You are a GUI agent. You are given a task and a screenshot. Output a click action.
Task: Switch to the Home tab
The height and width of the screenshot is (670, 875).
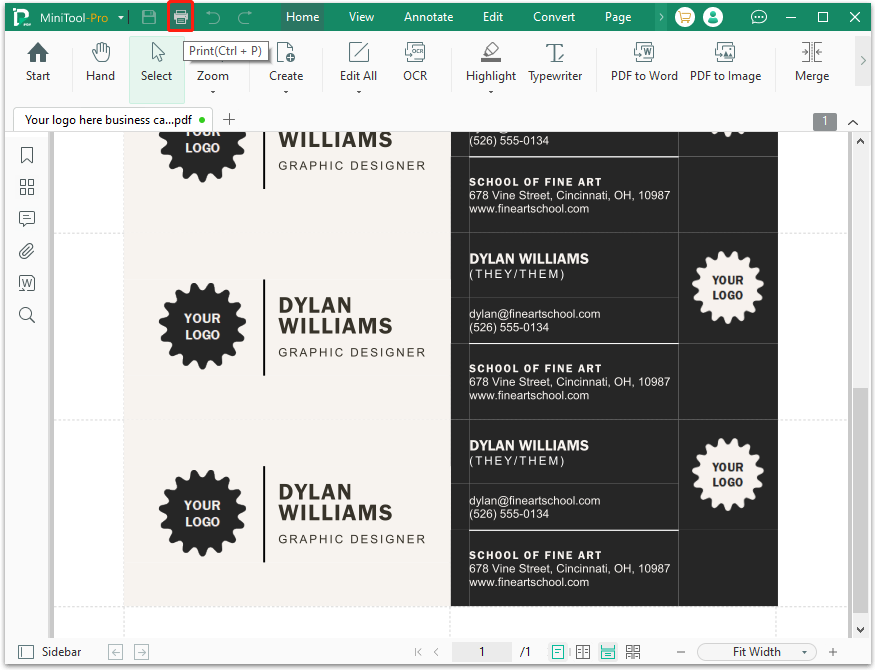click(302, 17)
